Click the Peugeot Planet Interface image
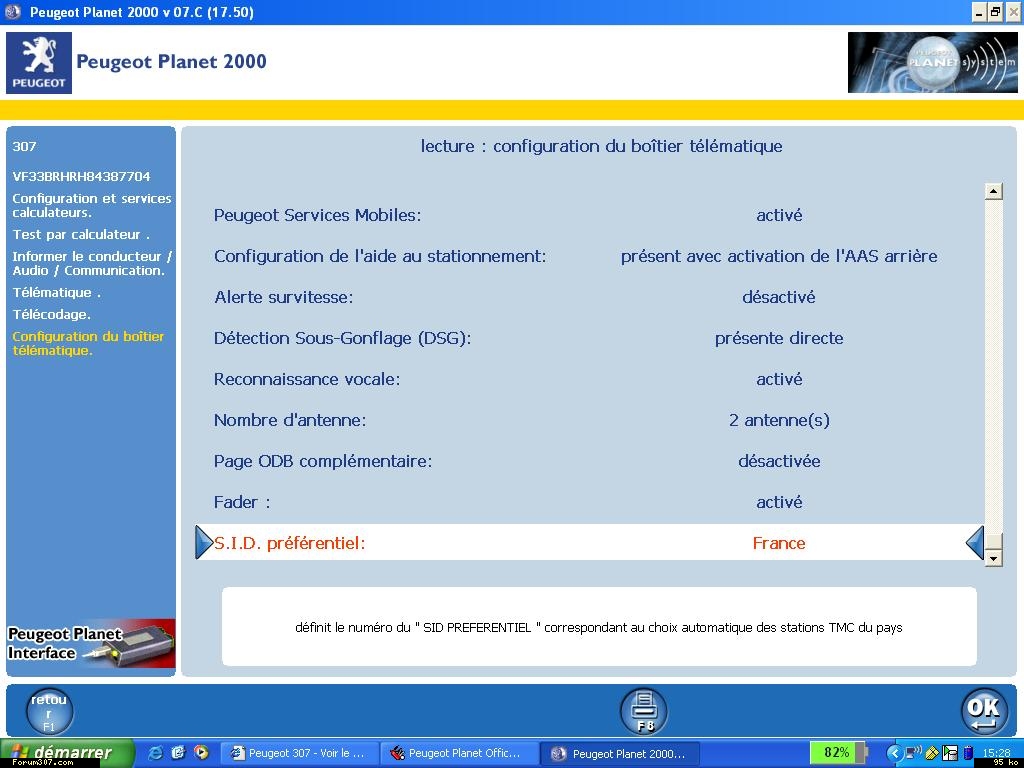The width and height of the screenshot is (1024, 768). click(91, 643)
